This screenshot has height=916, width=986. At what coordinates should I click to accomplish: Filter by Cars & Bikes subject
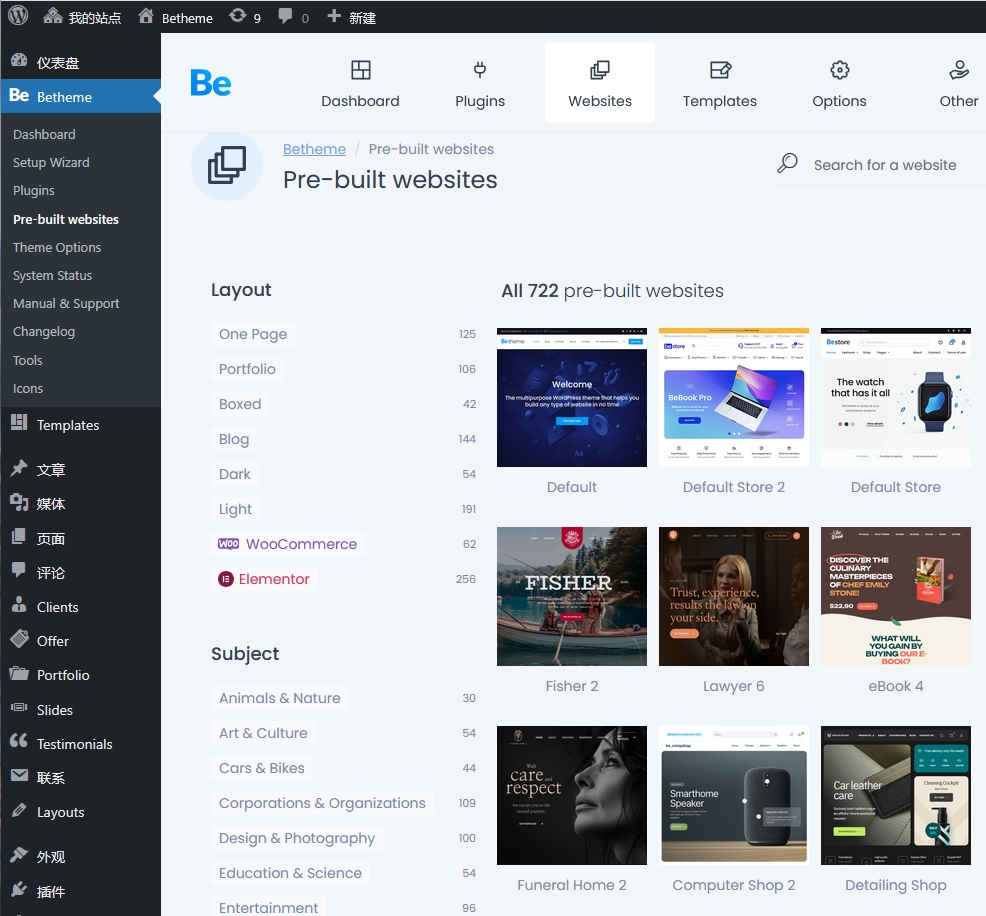tap(262, 768)
